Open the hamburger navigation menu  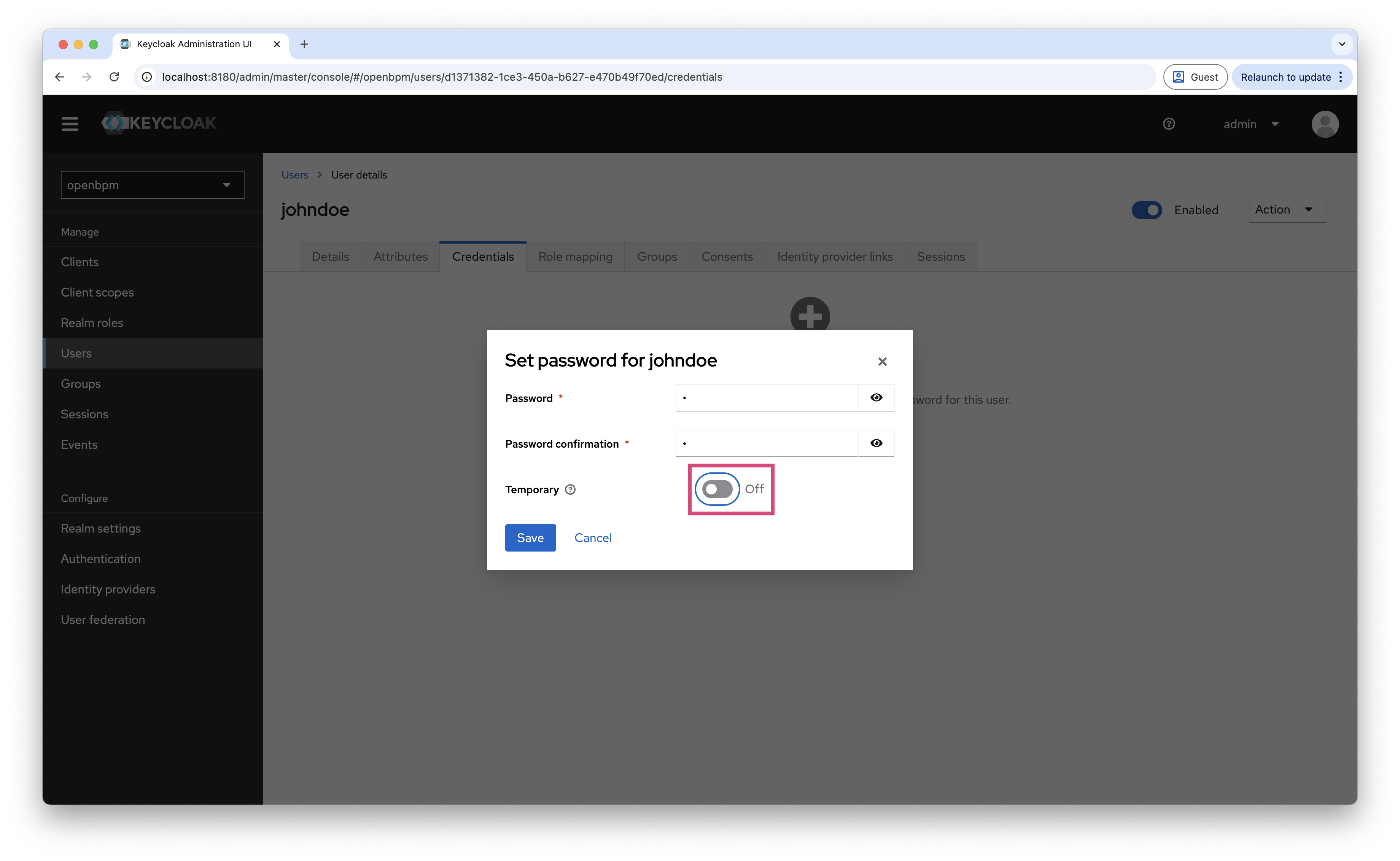point(70,124)
